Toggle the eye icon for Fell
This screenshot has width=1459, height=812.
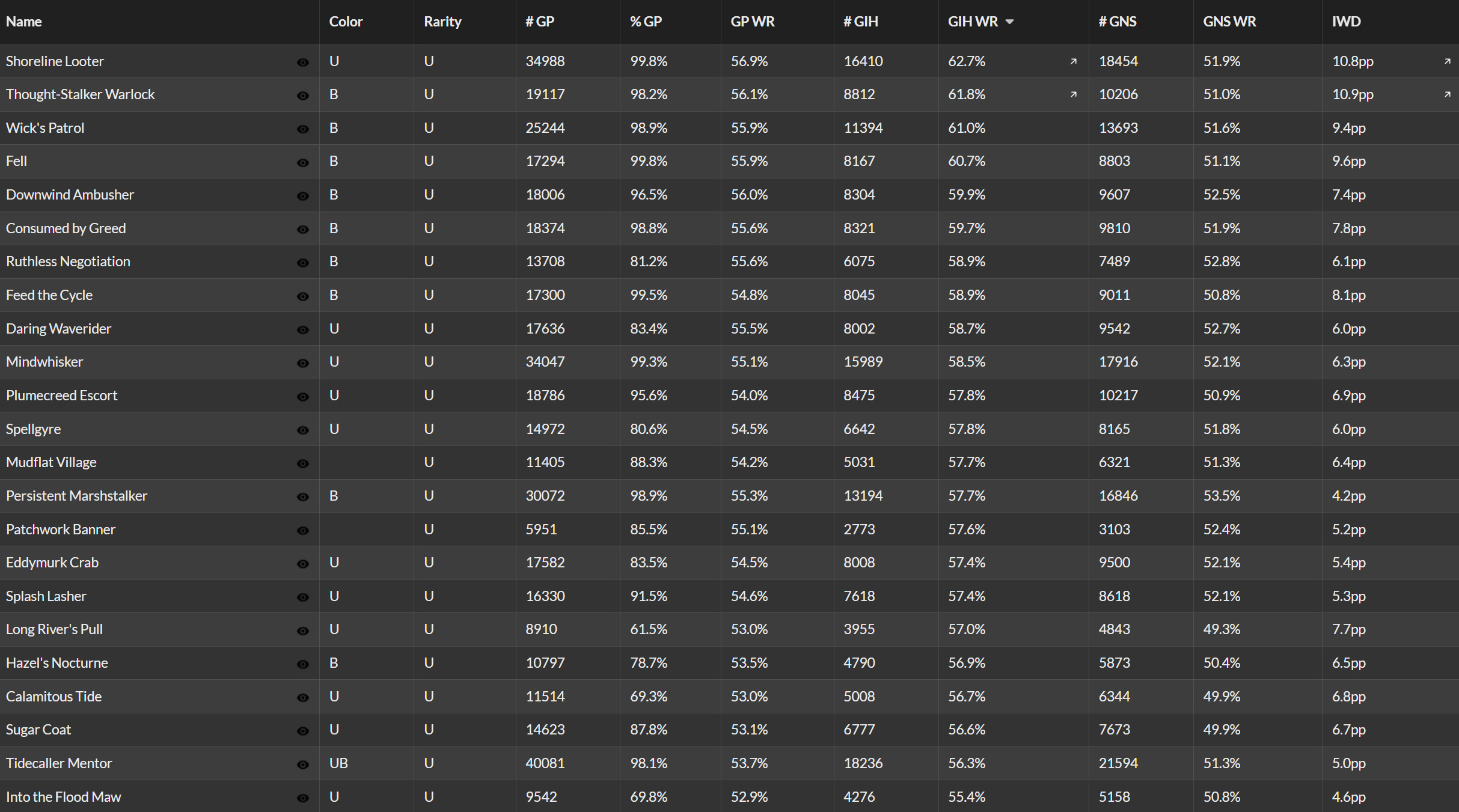(303, 162)
